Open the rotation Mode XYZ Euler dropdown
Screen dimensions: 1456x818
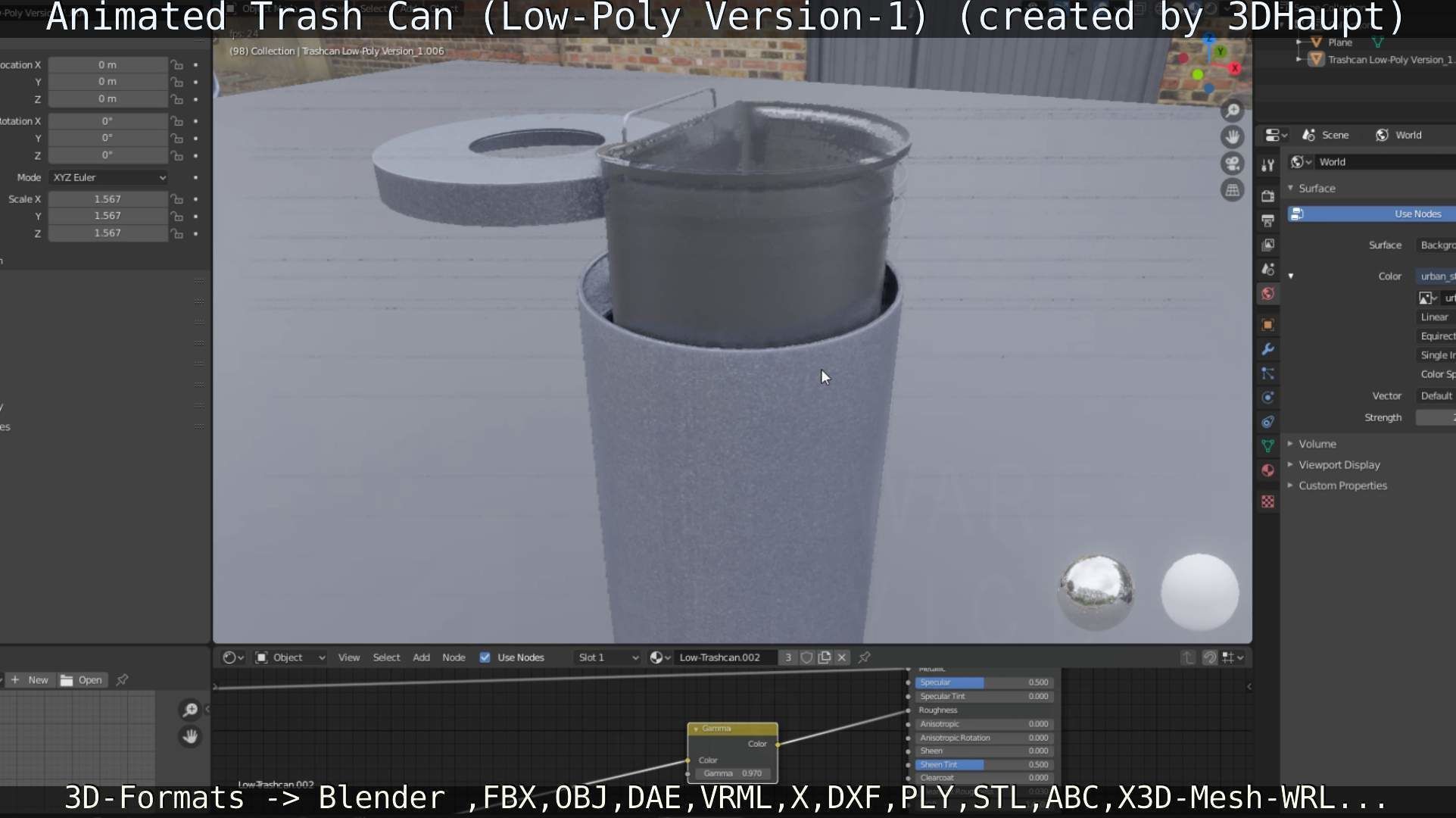pos(108,177)
